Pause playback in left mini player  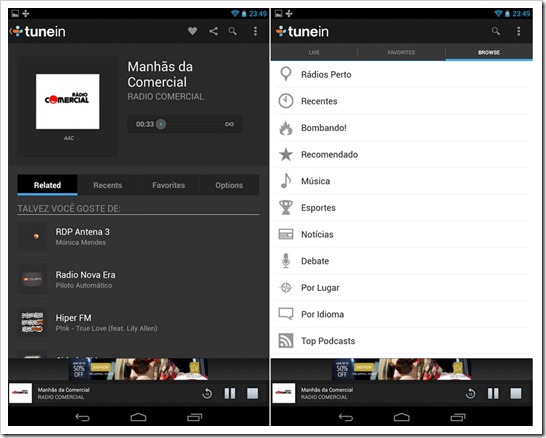pyautogui.click(x=230, y=394)
